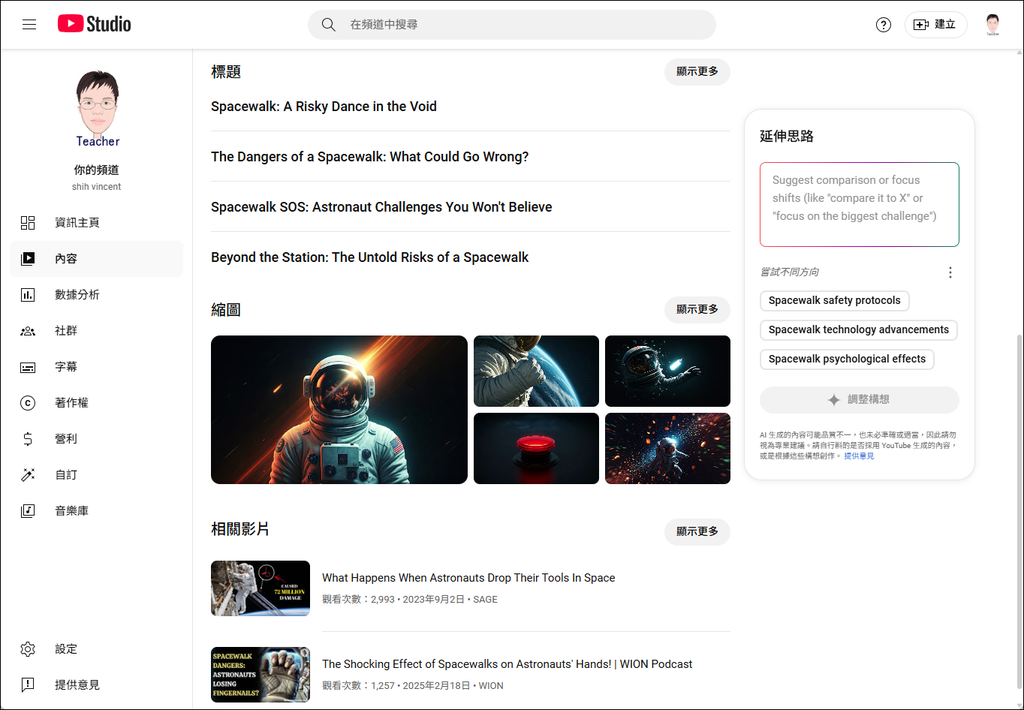The image size is (1024, 710).
Task: Focus the 在頻道中搜尋 search field
Action: click(511, 25)
